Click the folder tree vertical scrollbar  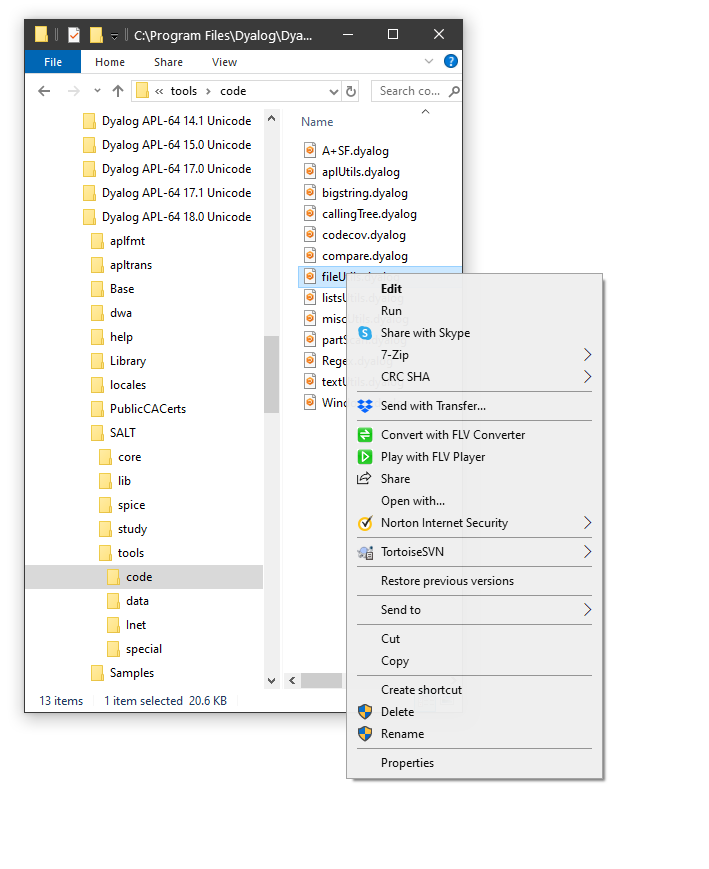click(271, 374)
